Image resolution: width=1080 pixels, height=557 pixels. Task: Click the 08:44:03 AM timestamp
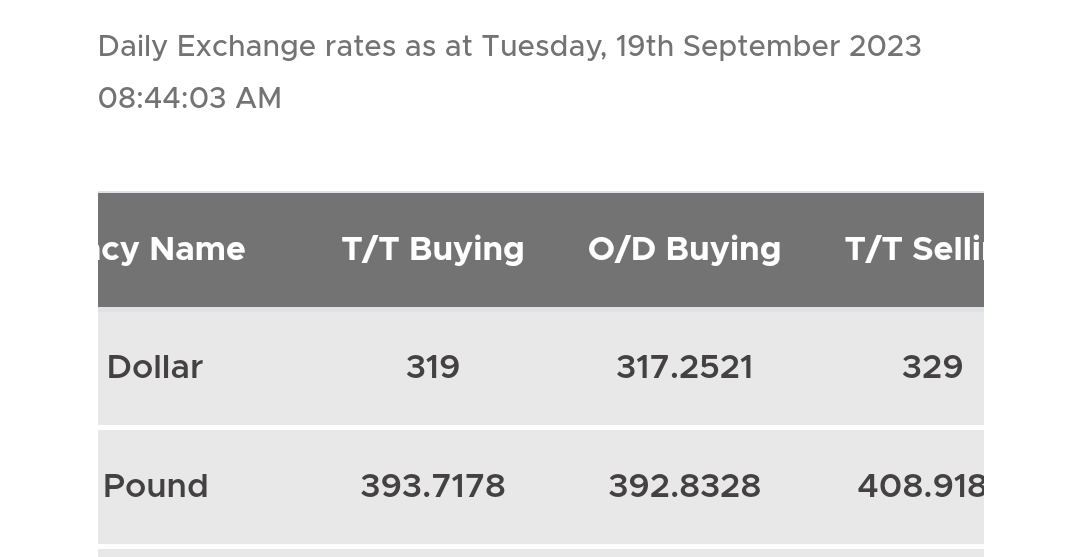[190, 98]
